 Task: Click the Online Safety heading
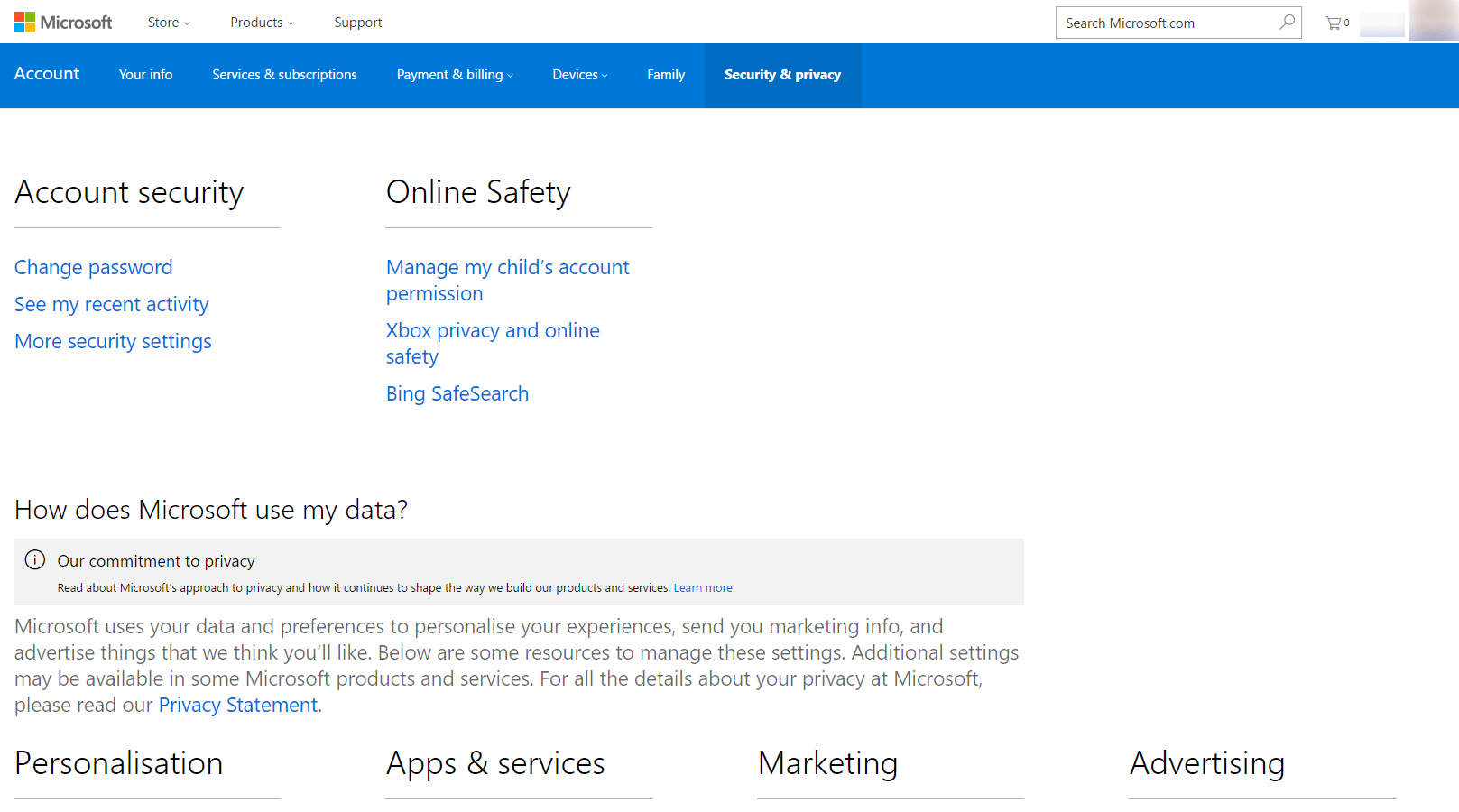[478, 192]
